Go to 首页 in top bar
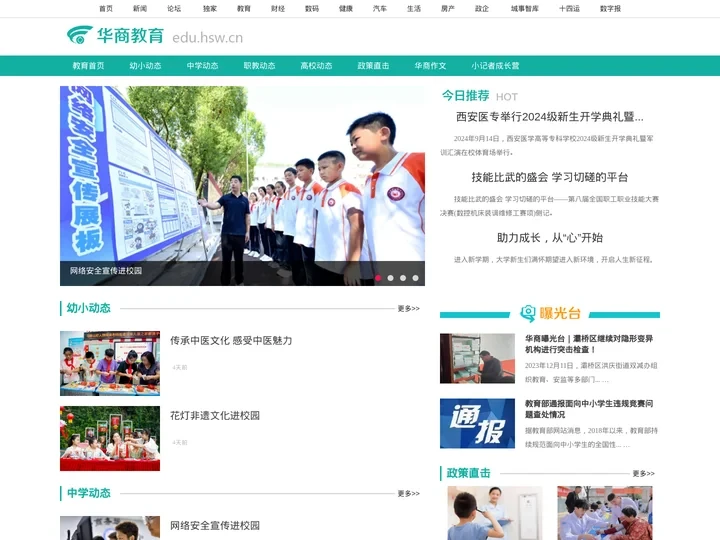This screenshot has width=720, height=540. [106, 9]
